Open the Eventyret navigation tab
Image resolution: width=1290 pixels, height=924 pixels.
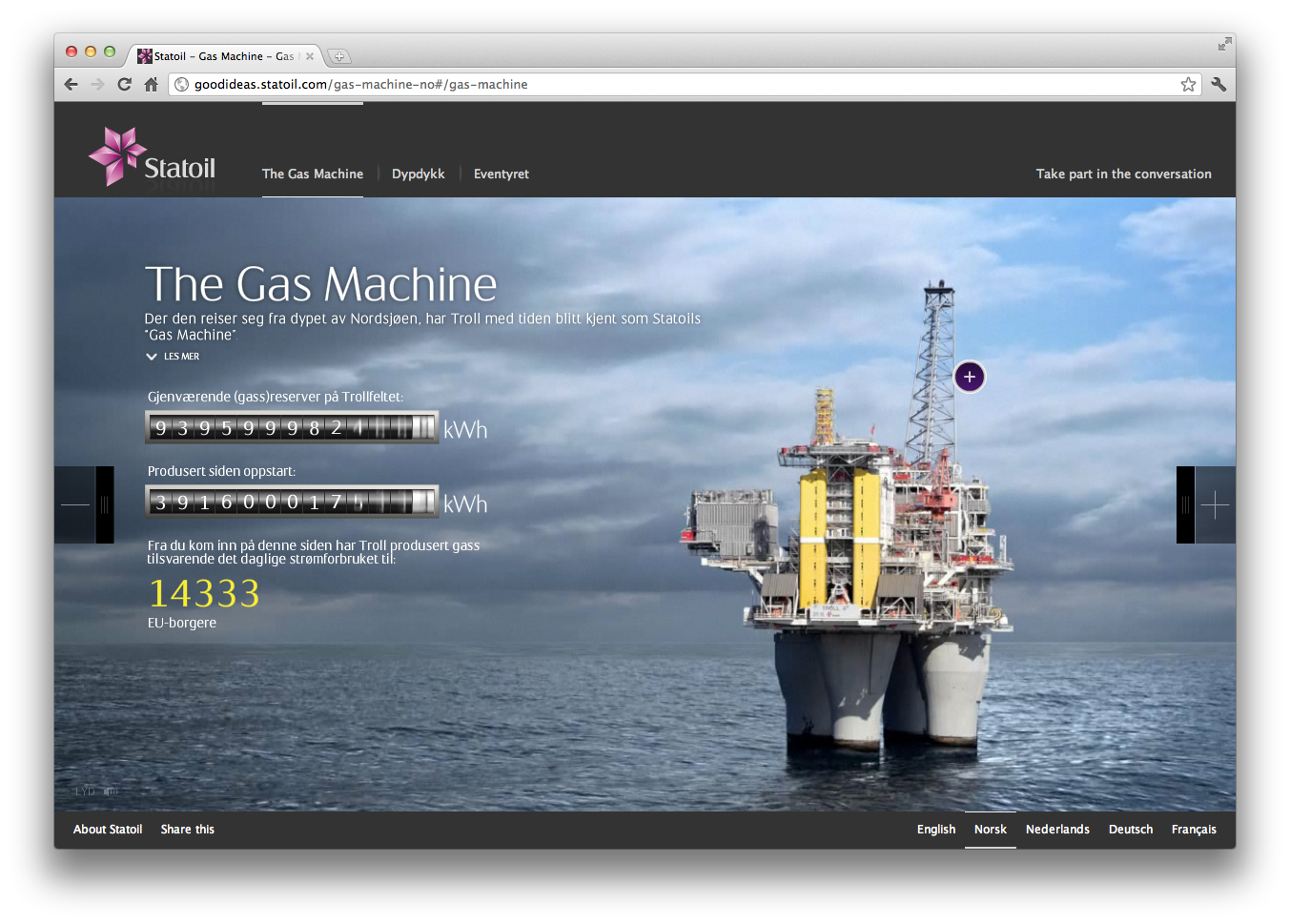(x=501, y=174)
